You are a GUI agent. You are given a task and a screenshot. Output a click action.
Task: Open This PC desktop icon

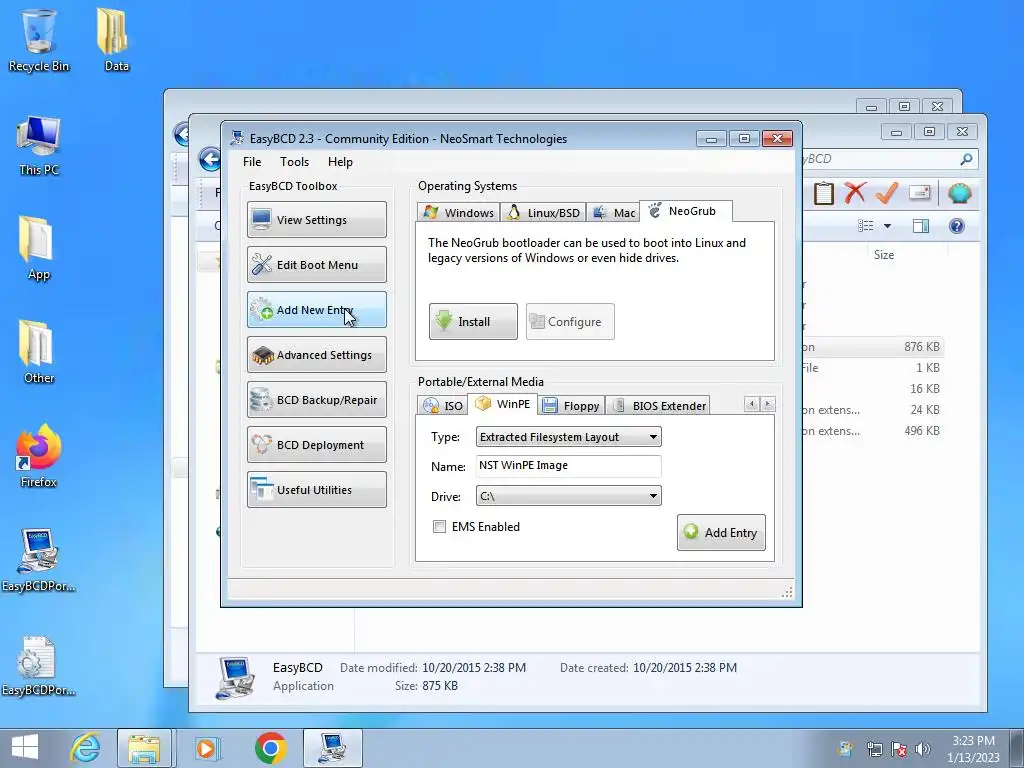point(39,146)
